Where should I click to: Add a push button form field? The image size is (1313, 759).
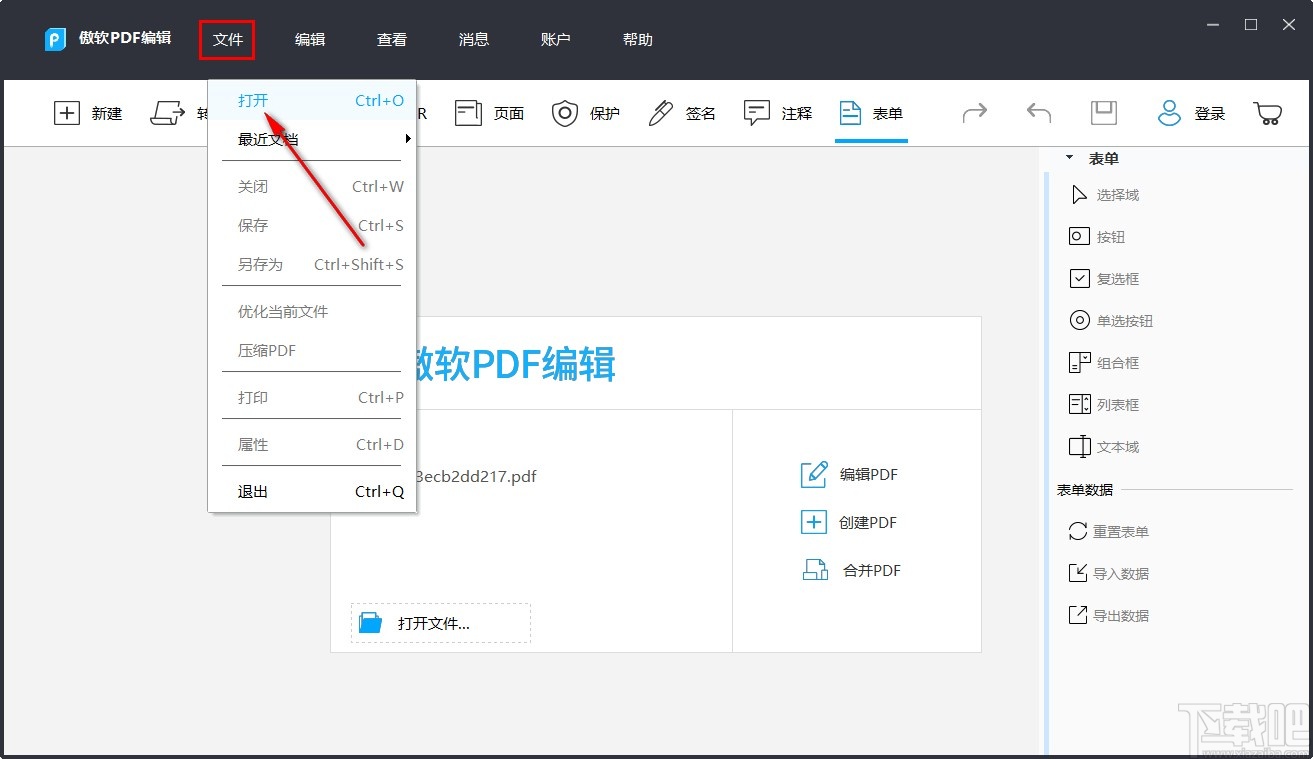(1079, 237)
